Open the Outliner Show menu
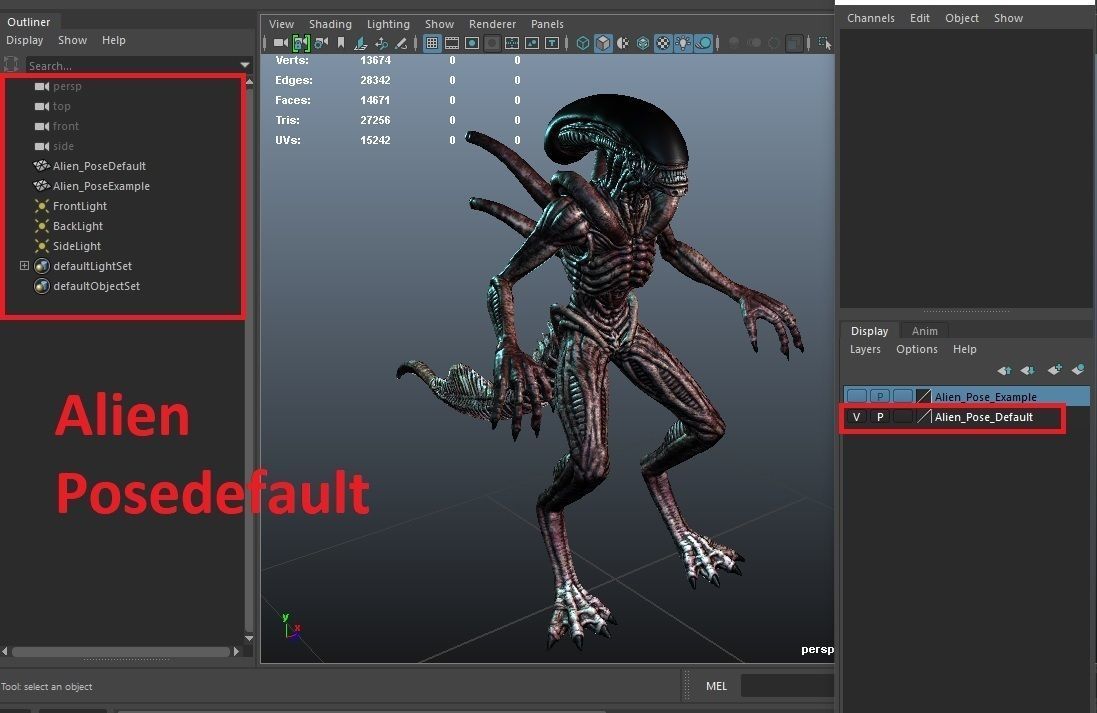The image size is (1097, 713). click(73, 41)
